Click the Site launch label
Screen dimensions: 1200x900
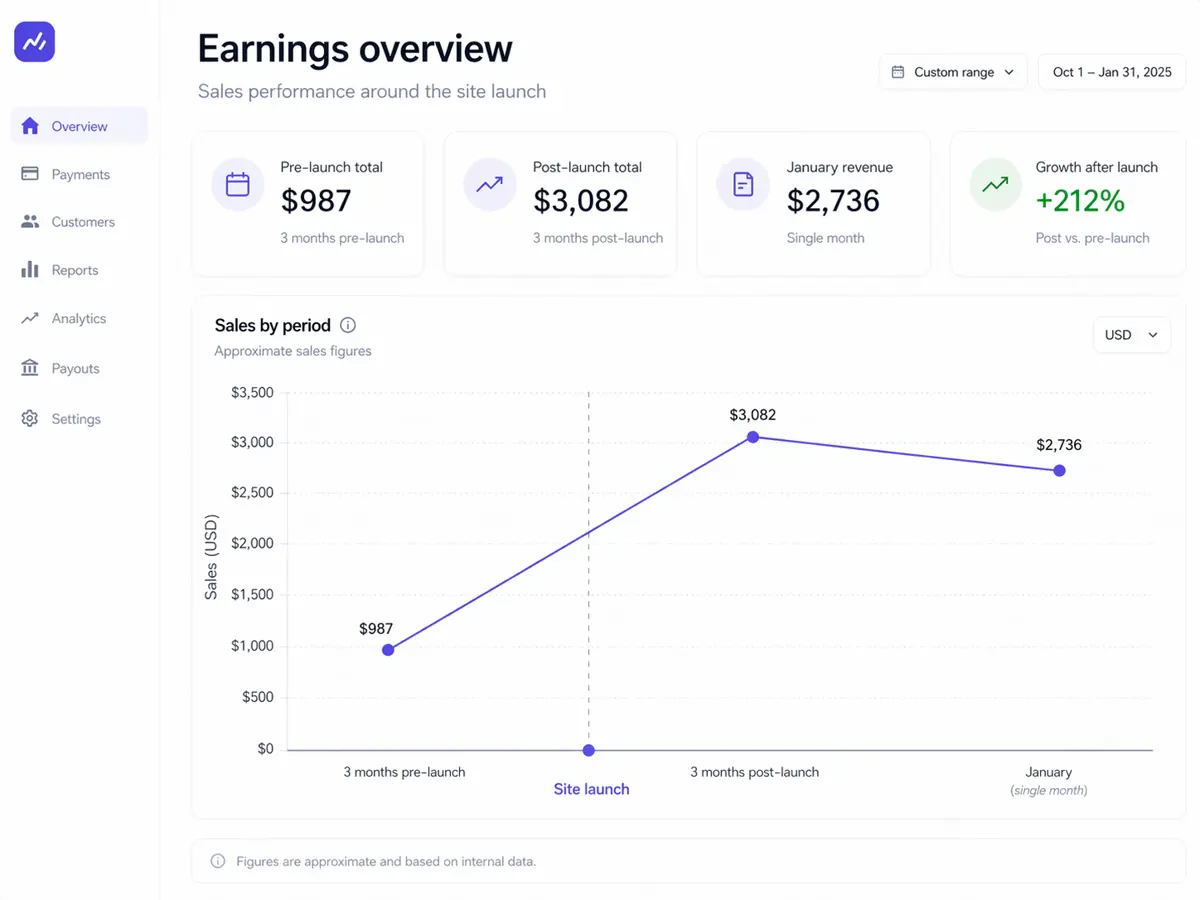click(591, 789)
